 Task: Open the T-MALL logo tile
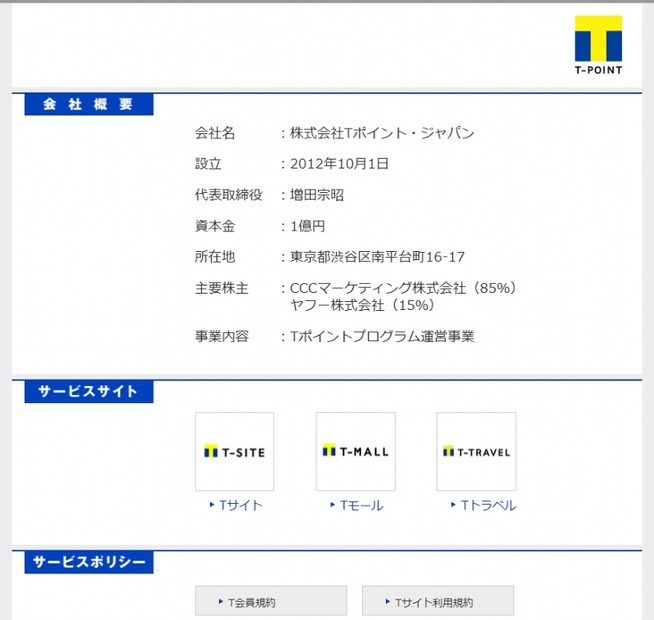coord(355,451)
